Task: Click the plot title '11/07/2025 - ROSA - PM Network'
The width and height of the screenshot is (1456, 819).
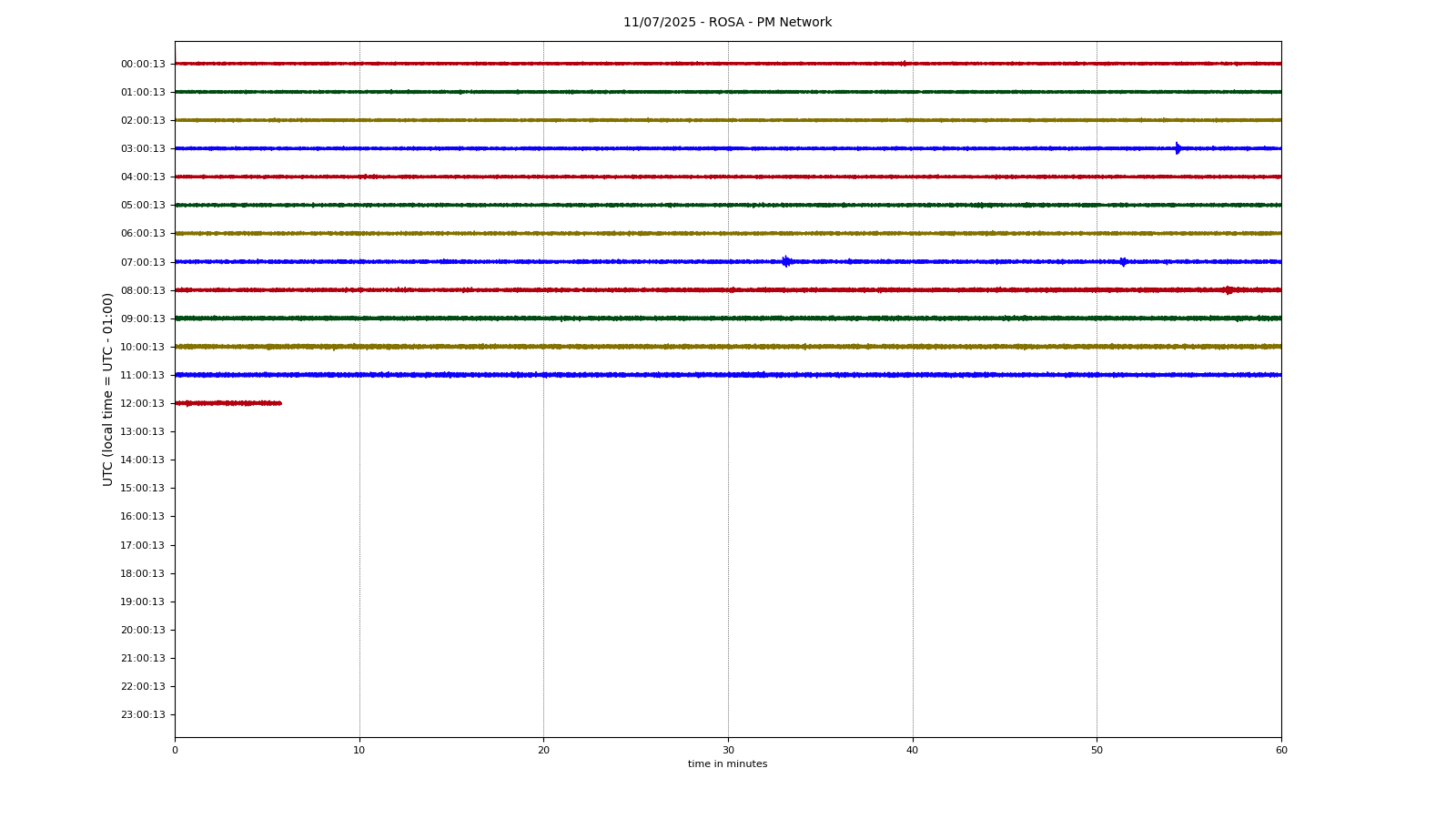Action: (727, 23)
